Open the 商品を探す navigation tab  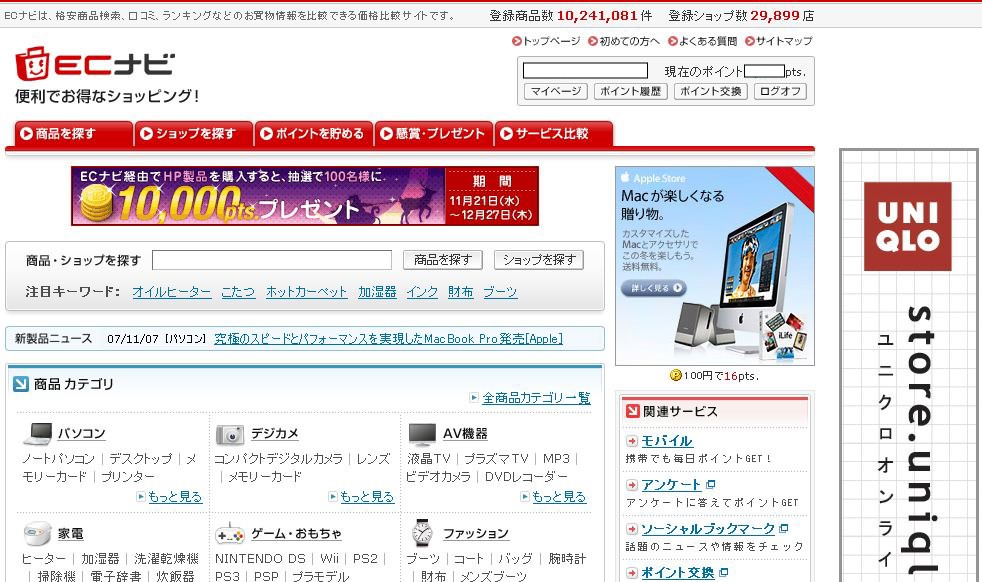[73, 133]
